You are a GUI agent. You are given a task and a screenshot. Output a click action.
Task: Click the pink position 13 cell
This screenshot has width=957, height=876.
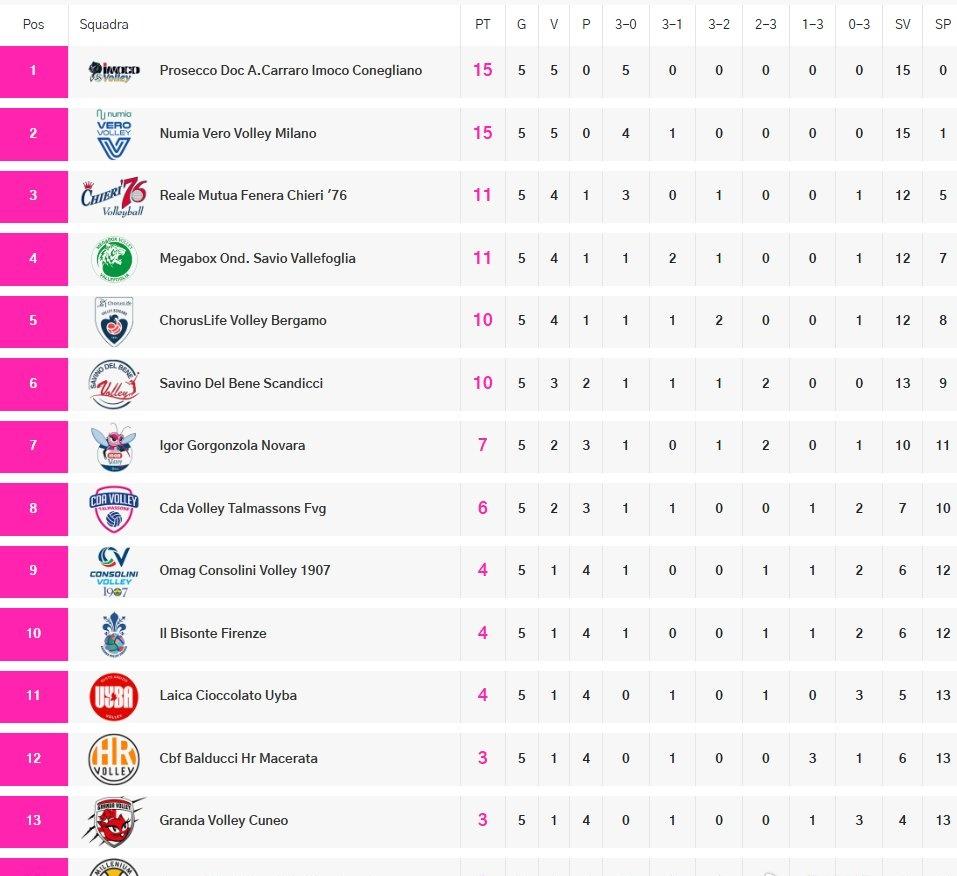tap(34, 822)
